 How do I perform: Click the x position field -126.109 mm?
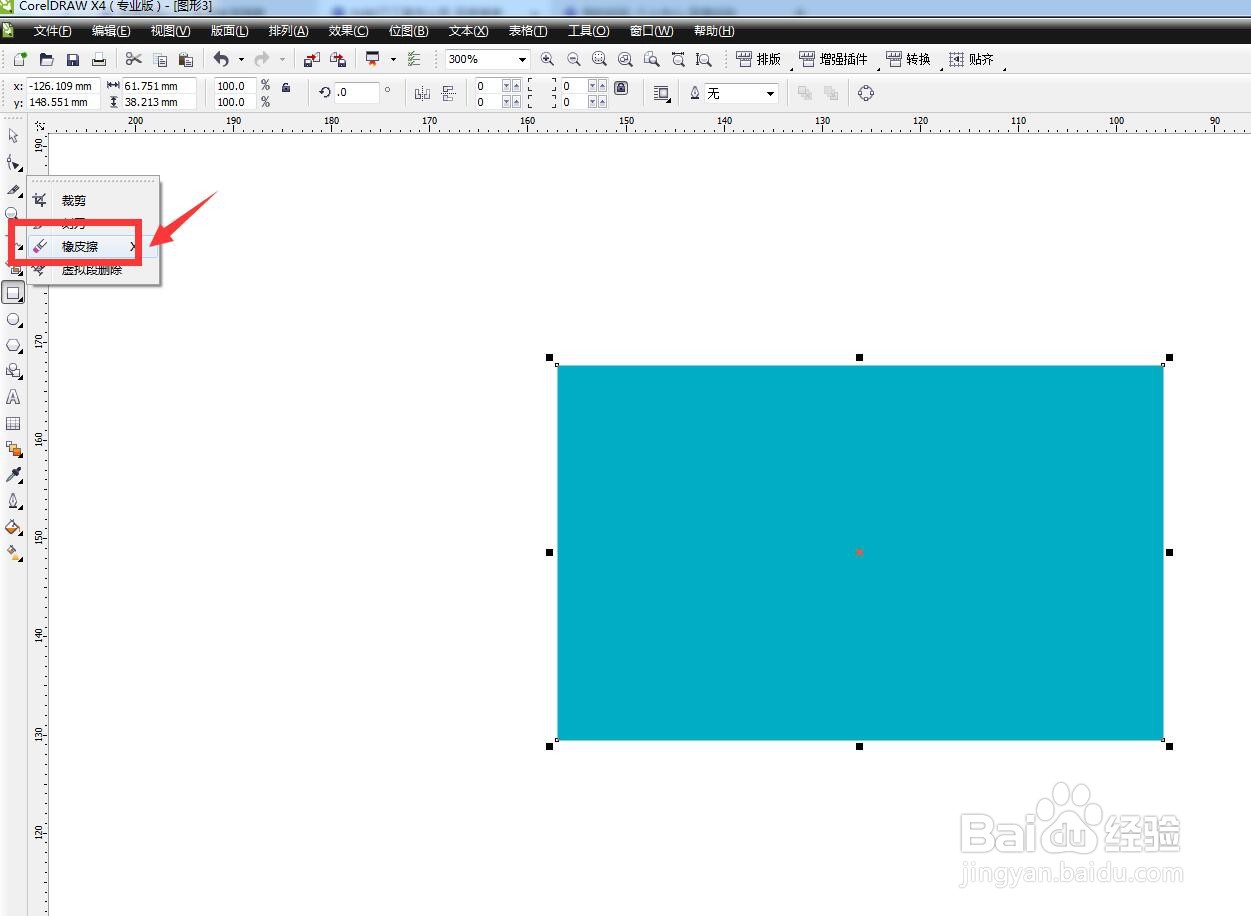coord(63,86)
